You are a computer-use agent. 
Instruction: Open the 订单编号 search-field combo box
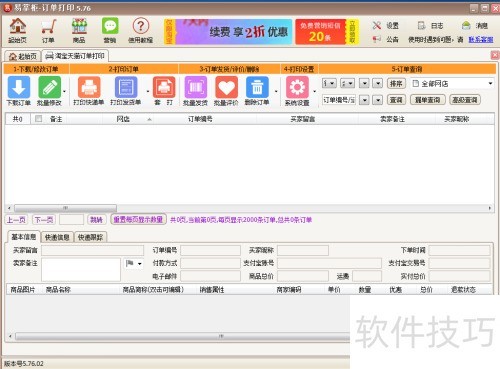(x=339, y=99)
